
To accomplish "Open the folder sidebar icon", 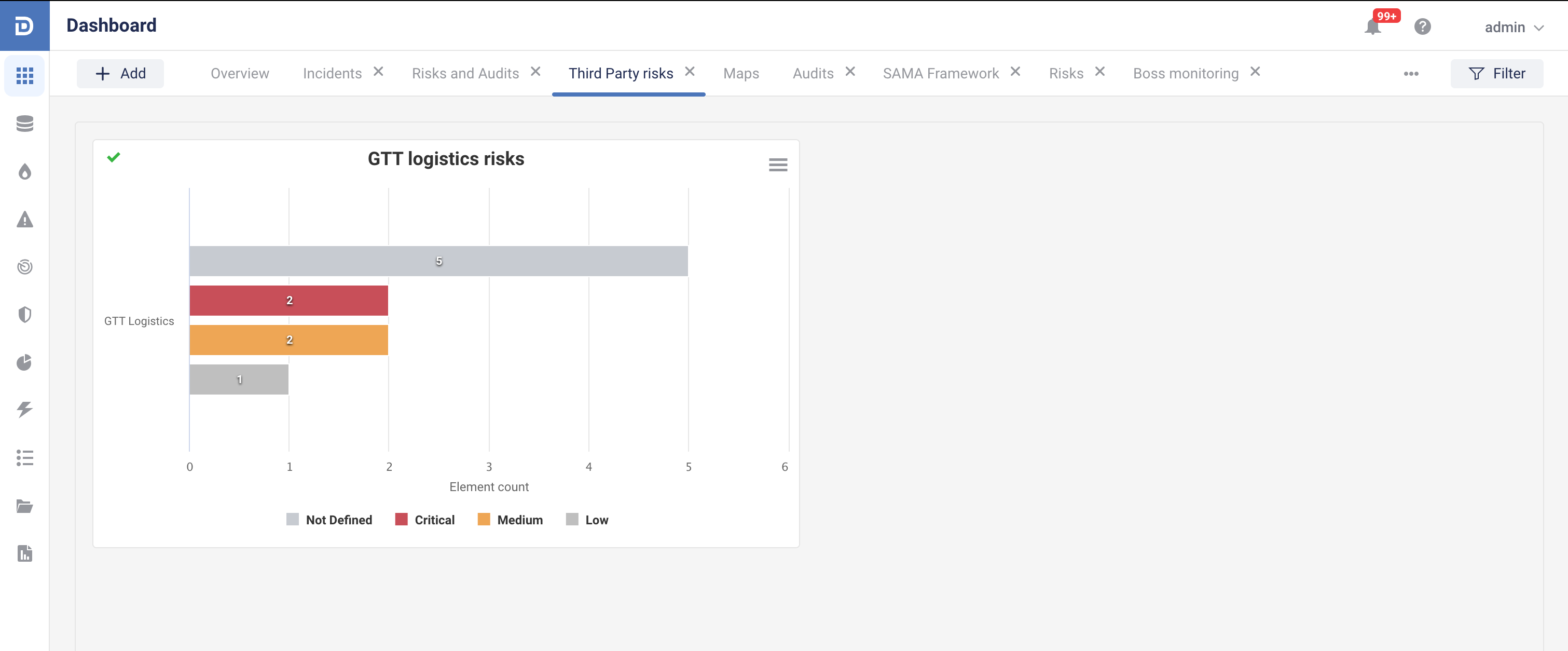I will tap(24, 506).
